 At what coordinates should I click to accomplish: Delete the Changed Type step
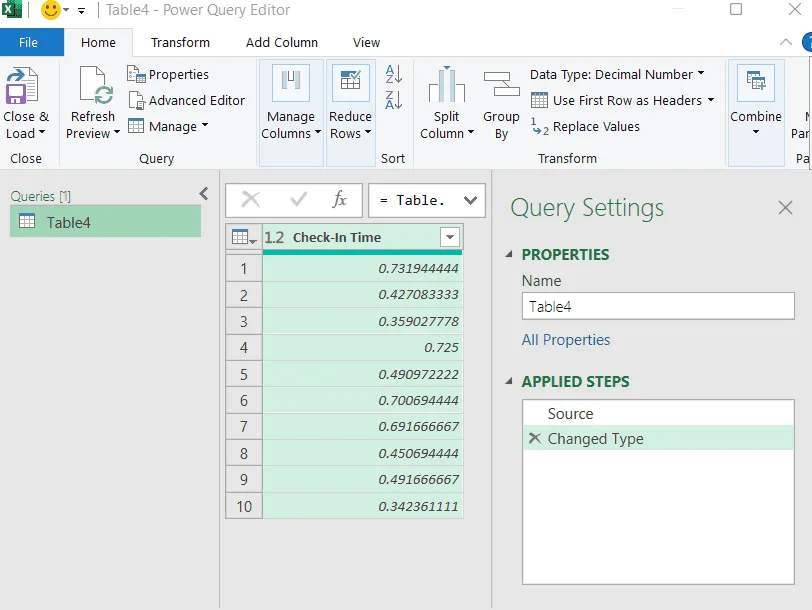click(534, 438)
